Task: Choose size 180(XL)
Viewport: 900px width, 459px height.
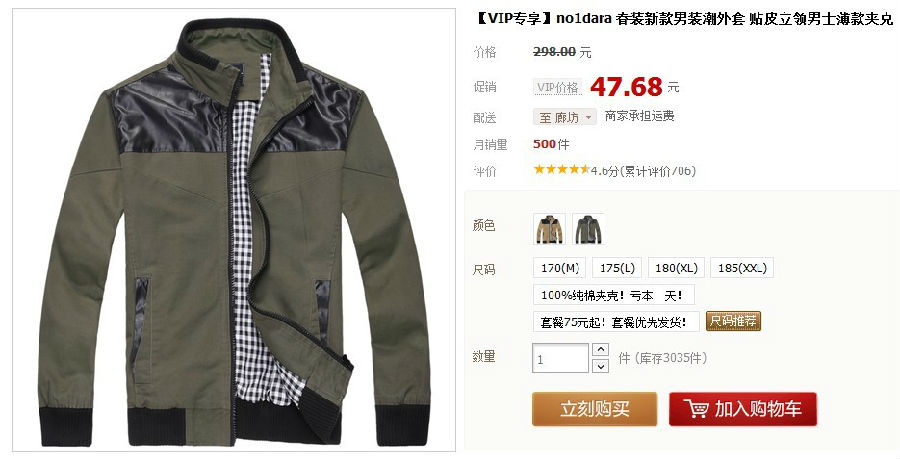Action: coord(676,268)
